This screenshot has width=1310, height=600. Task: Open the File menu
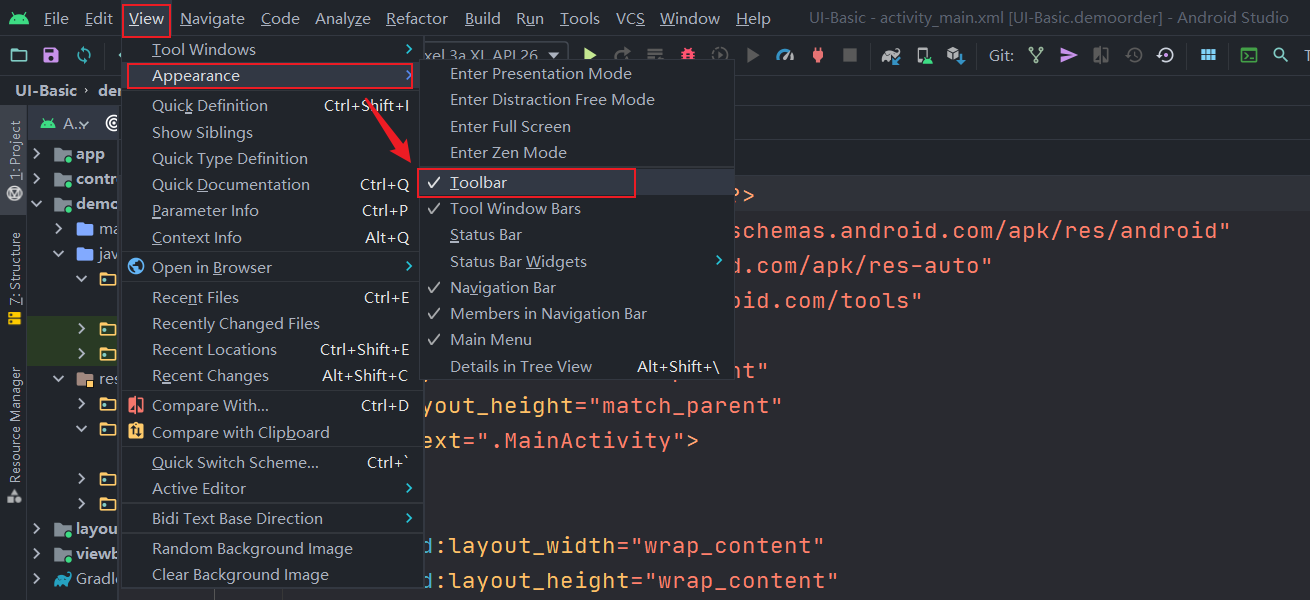click(x=57, y=19)
